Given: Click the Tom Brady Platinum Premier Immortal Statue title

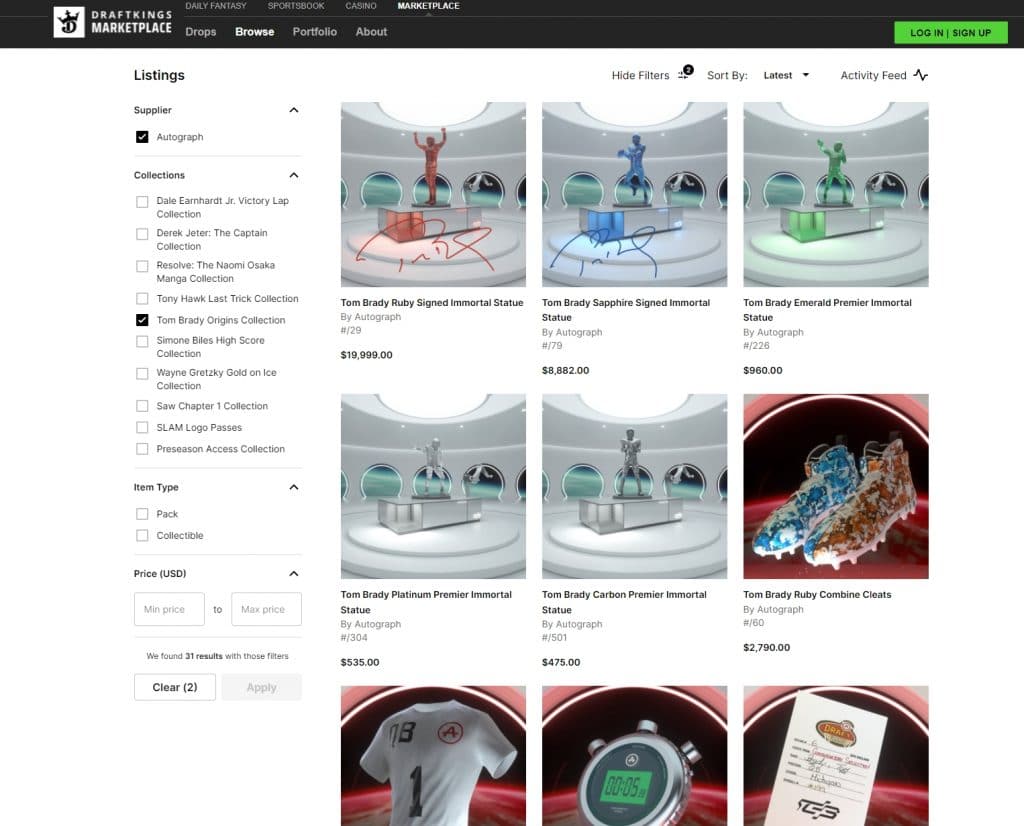Looking at the screenshot, I should [x=426, y=602].
